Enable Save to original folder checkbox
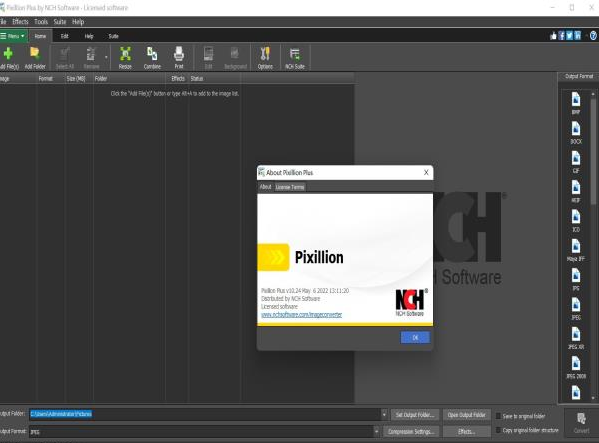599x443 pixels. pos(498,416)
